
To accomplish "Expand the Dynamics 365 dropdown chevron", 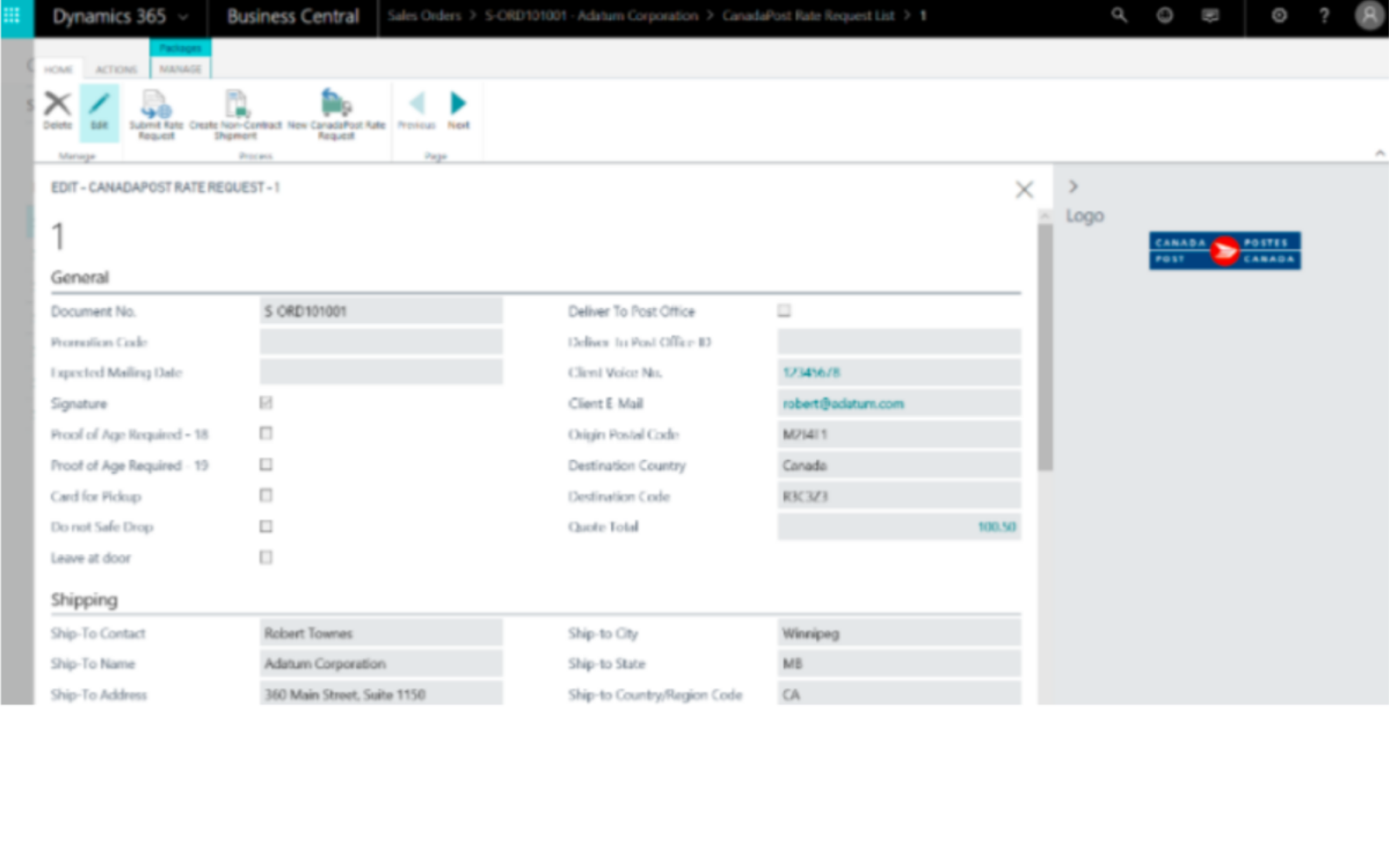I will point(183,16).
